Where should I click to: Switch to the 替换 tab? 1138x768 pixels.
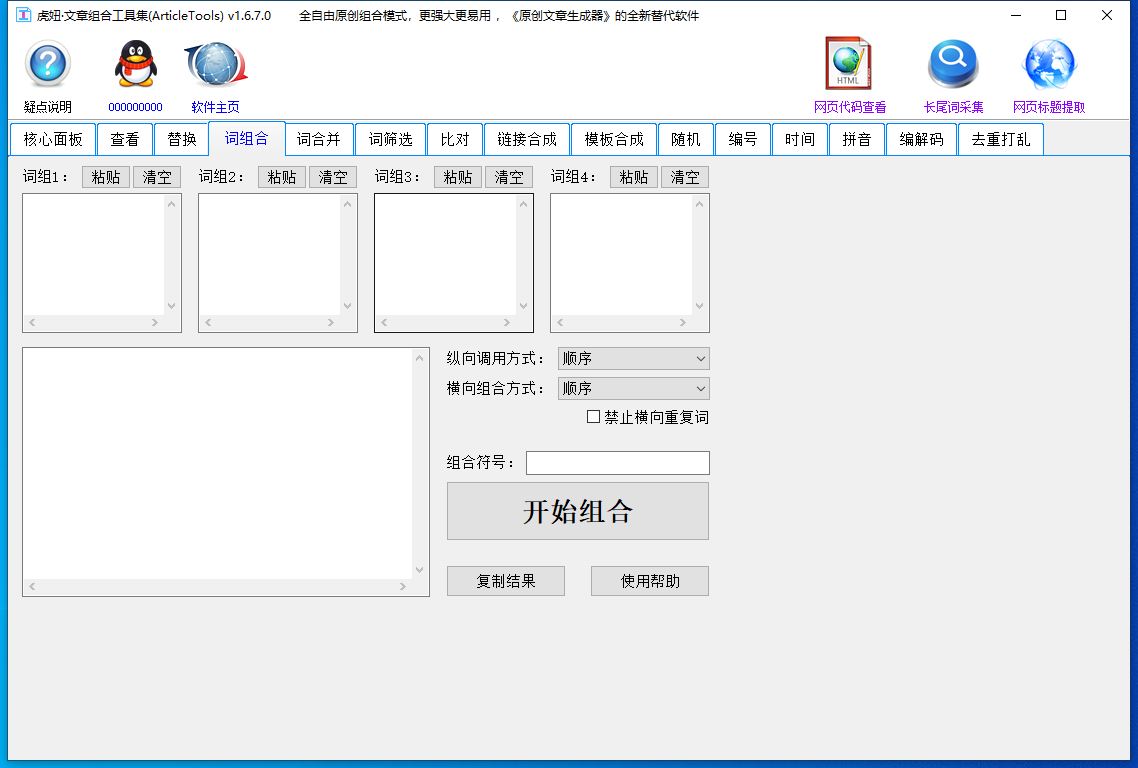coord(182,139)
